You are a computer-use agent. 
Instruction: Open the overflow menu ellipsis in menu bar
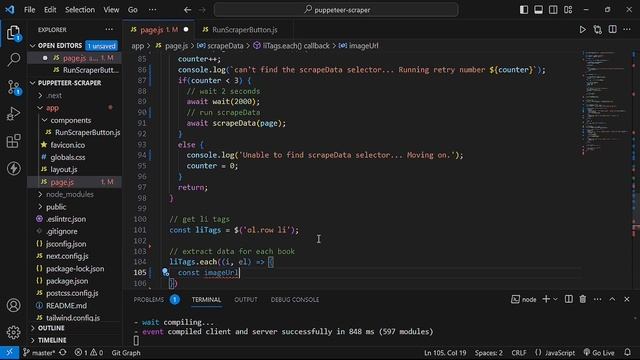coord(152,10)
